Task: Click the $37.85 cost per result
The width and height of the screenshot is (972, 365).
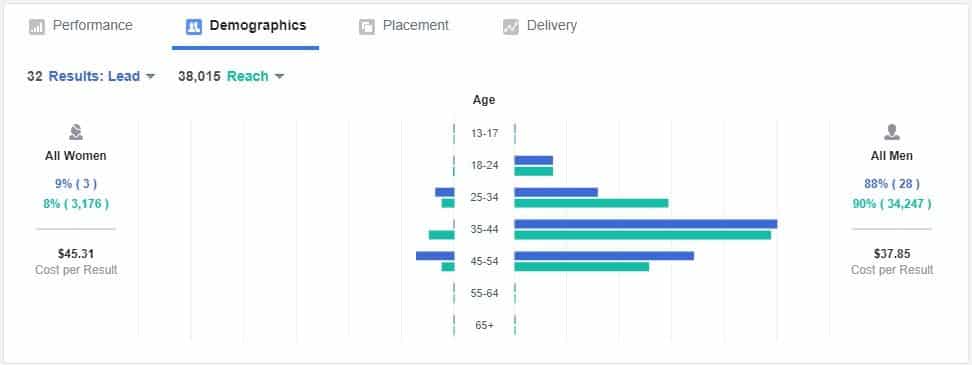Action: [x=891, y=254]
